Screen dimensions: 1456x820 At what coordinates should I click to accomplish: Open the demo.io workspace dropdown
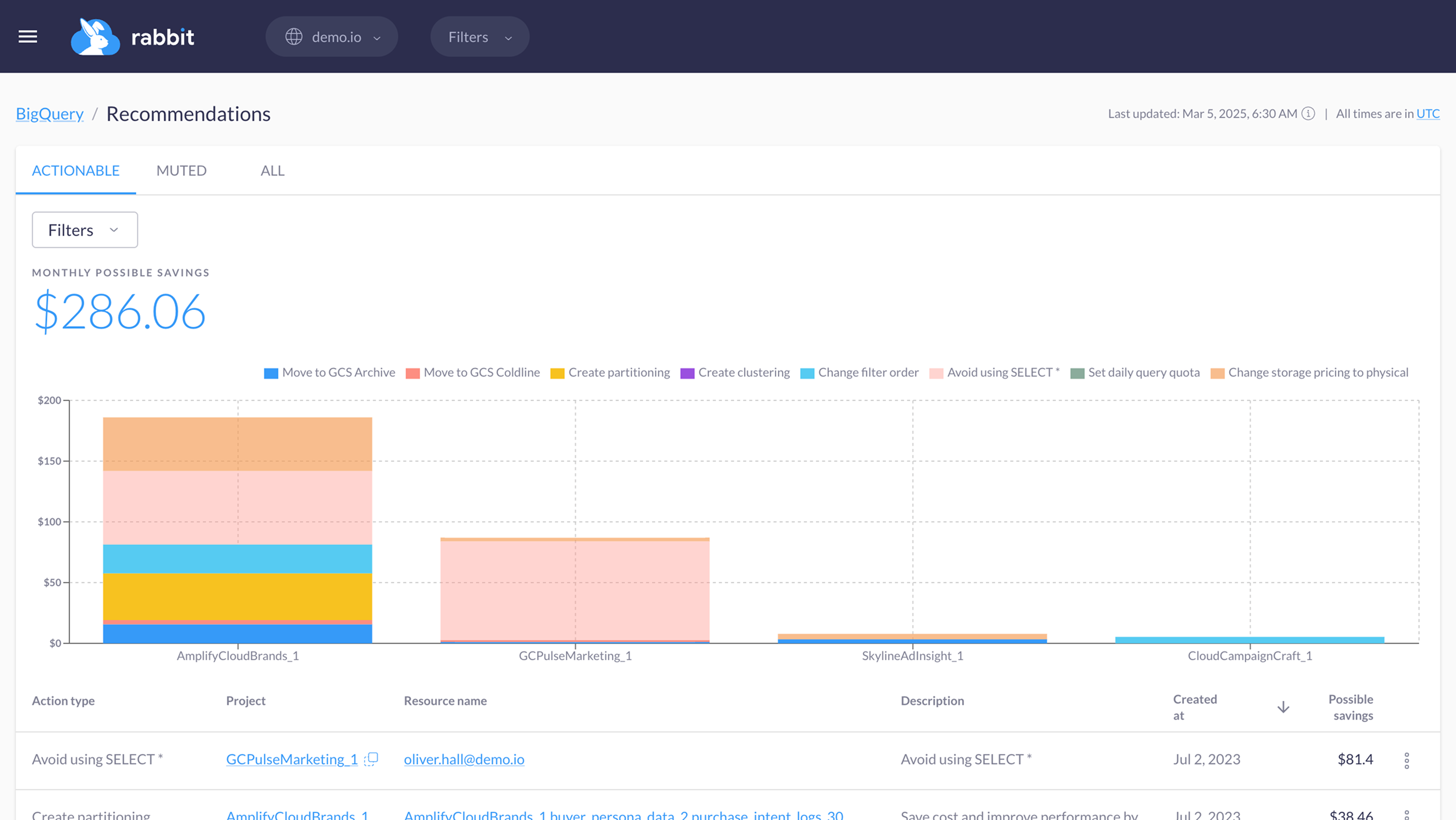[x=332, y=36]
